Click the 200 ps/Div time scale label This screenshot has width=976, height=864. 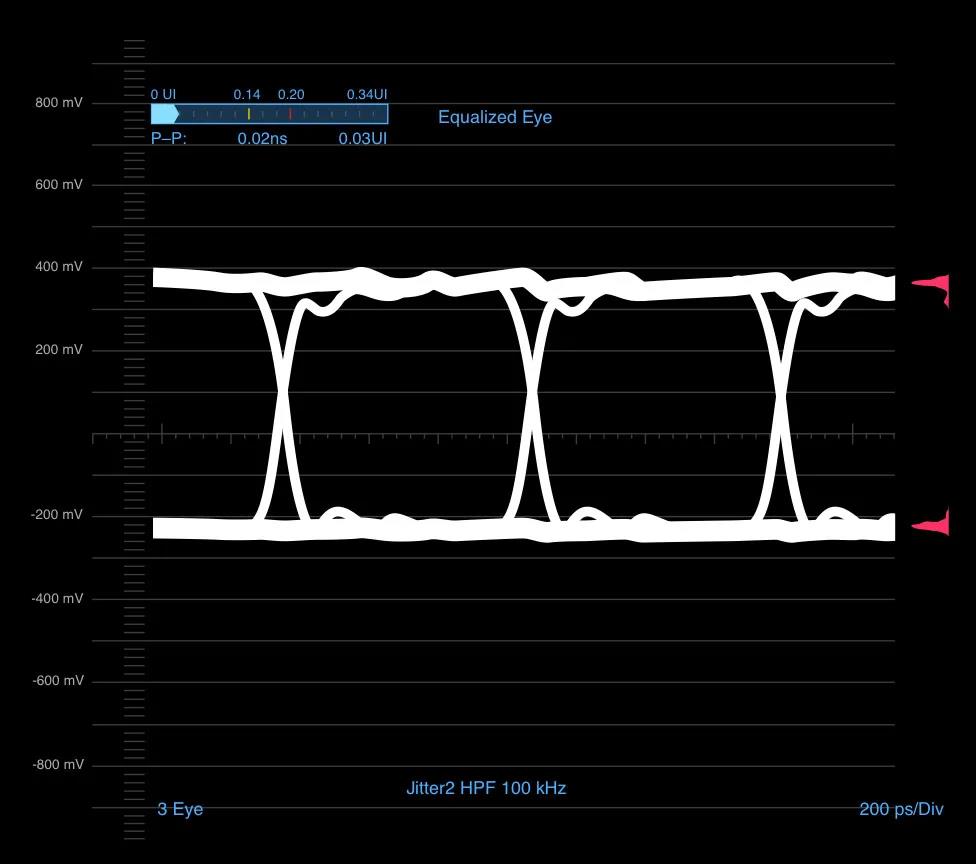point(901,809)
